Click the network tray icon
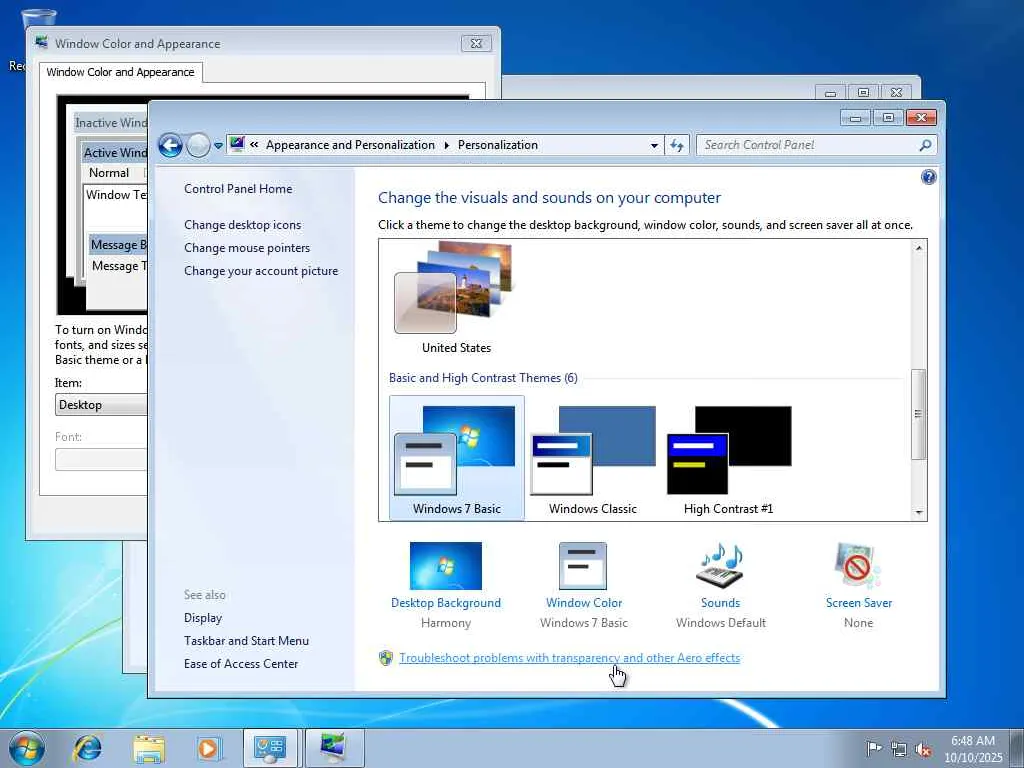The height and width of the screenshot is (768, 1024). pos(899,749)
